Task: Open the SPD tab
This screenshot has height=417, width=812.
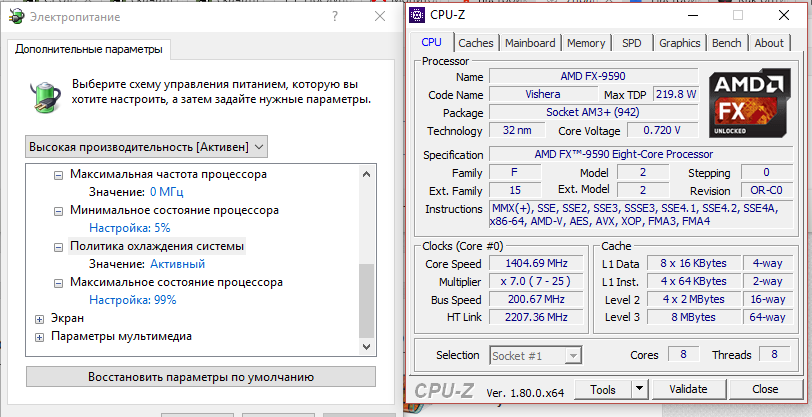Action: click(631, 43)
